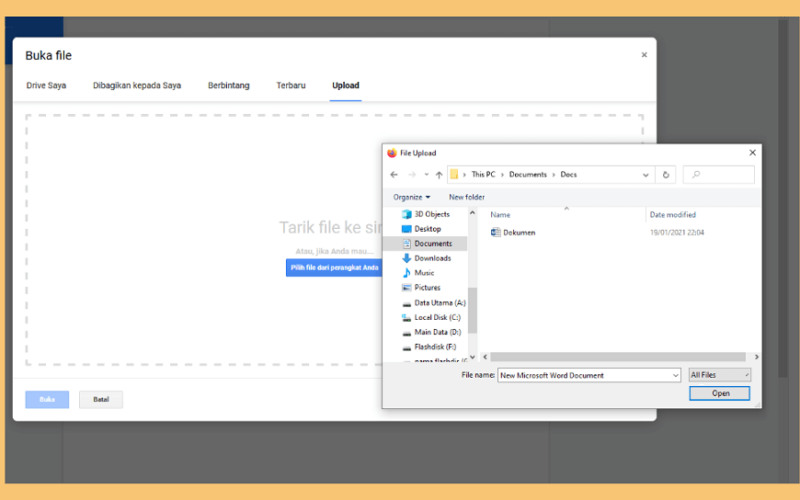Screen dimensions: 800x500
Task: Select the Dokumen file name
Action: coord(519,233)
